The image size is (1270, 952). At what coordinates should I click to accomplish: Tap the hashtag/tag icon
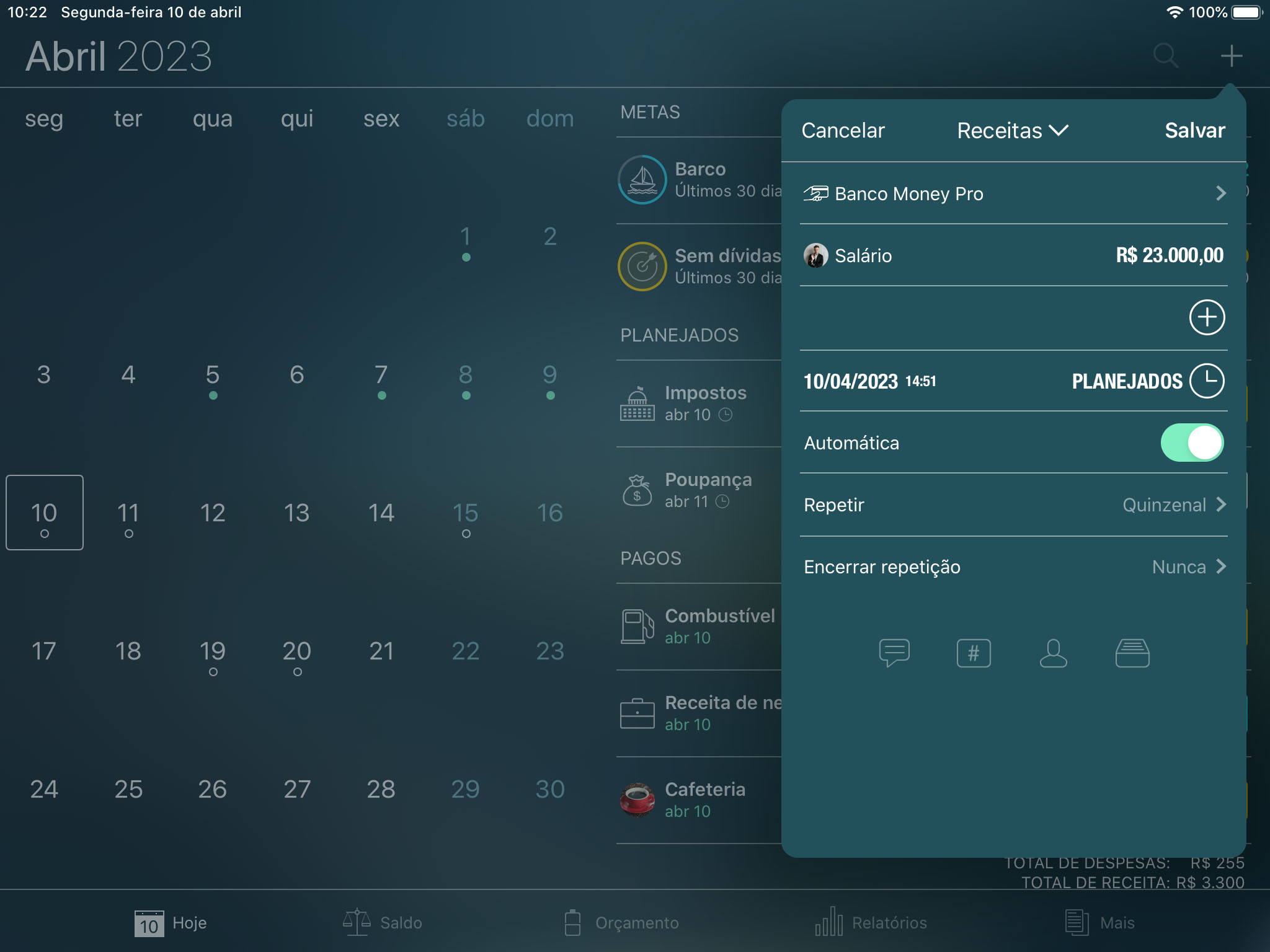[x=972, y=653]
